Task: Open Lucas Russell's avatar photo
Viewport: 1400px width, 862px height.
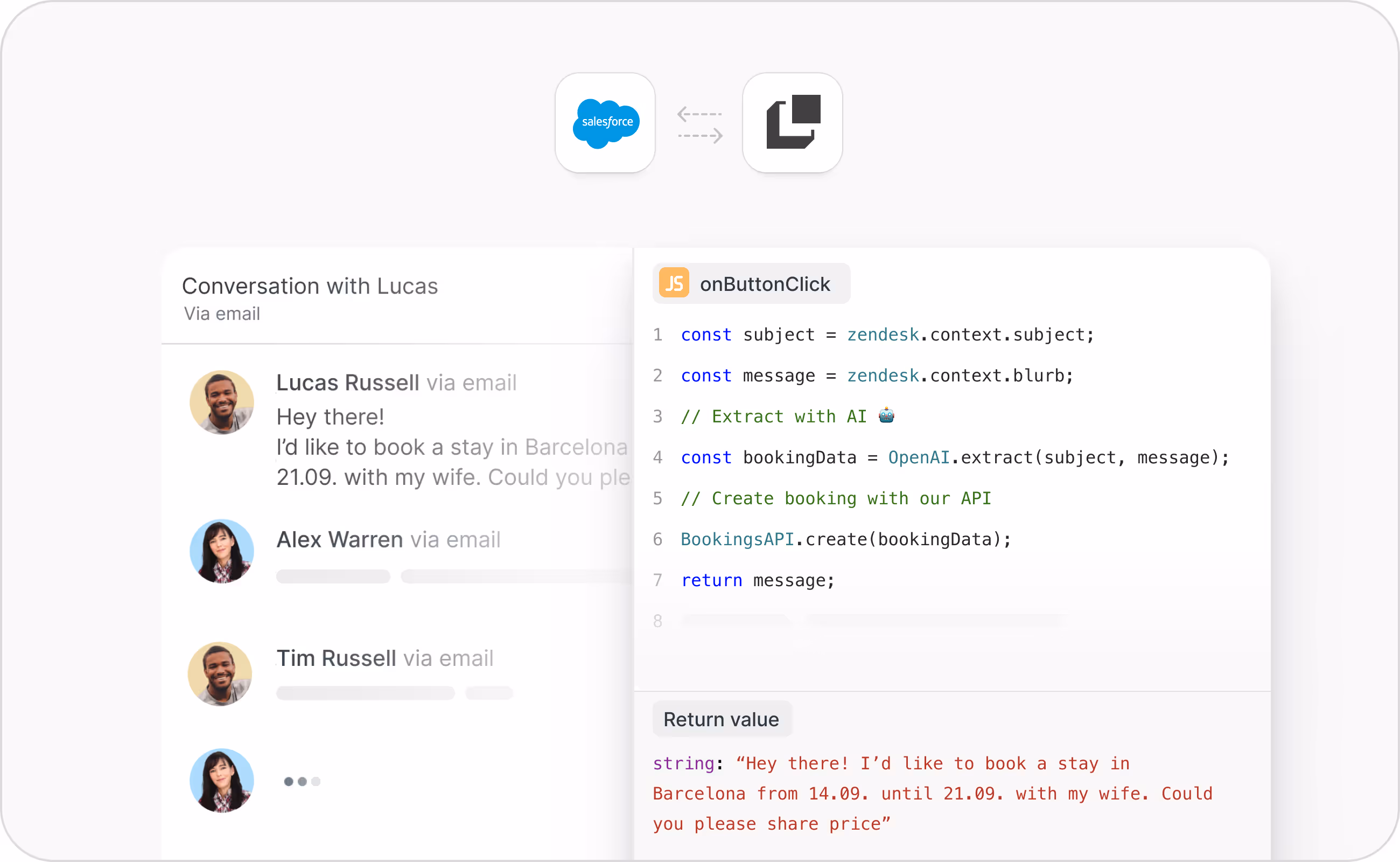Action: point(222,402)
